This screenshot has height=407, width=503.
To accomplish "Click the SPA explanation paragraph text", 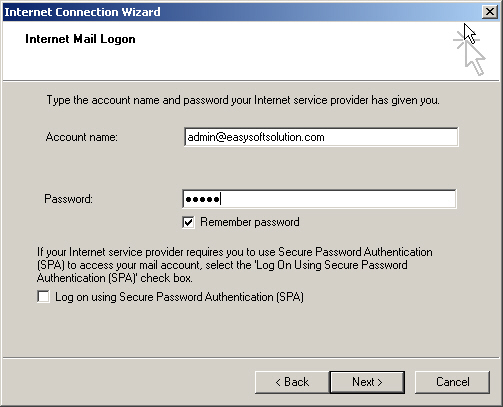I will (235, 265).
